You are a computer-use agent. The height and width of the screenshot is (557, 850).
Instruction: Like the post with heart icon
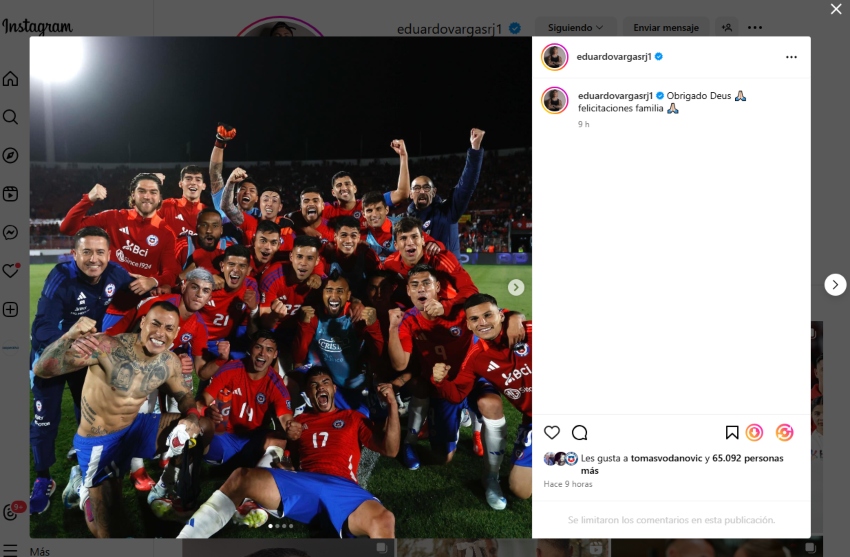pyautogui.click(x=552, y=432)
